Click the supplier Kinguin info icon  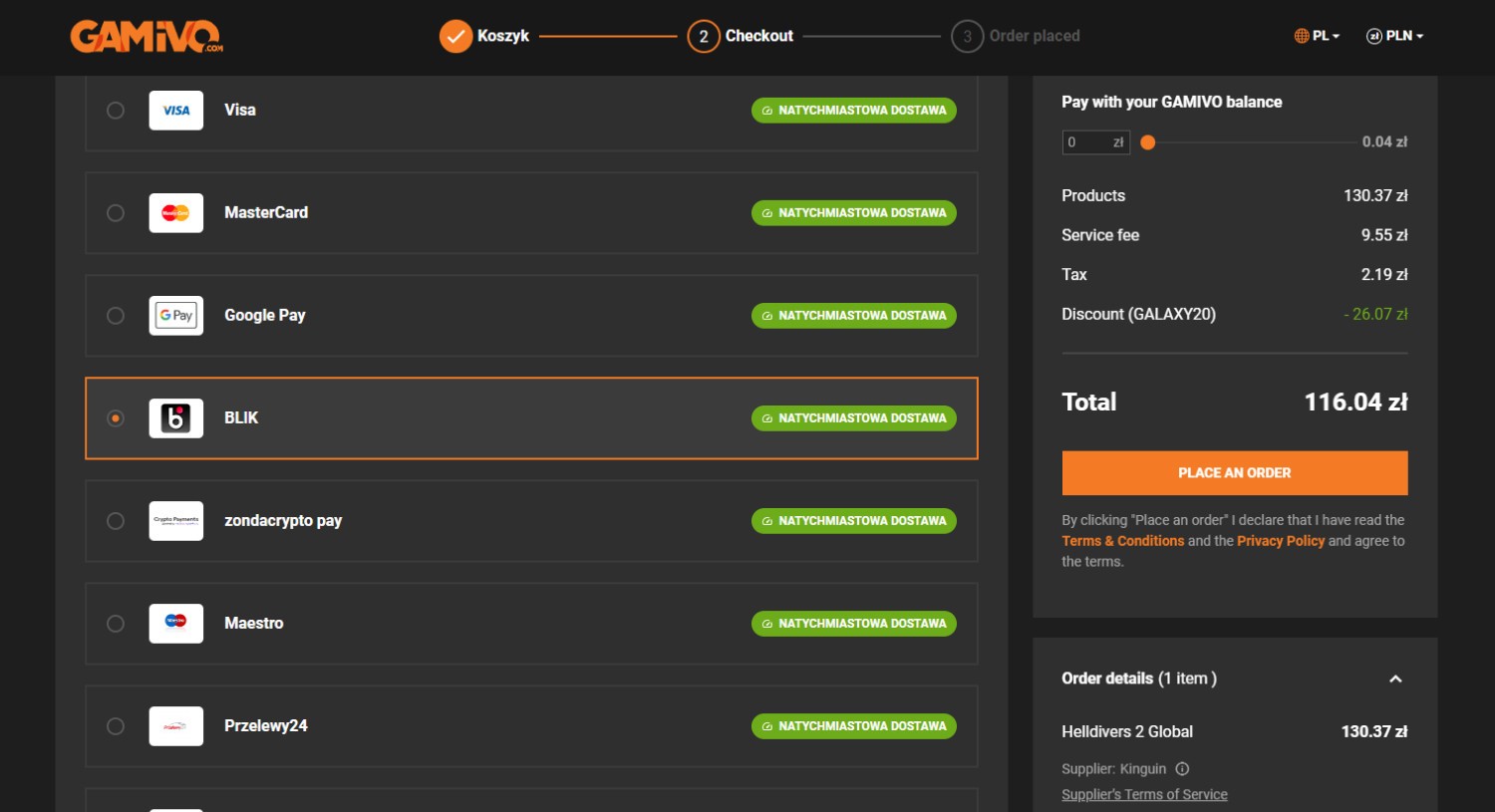click(1182, 769)
